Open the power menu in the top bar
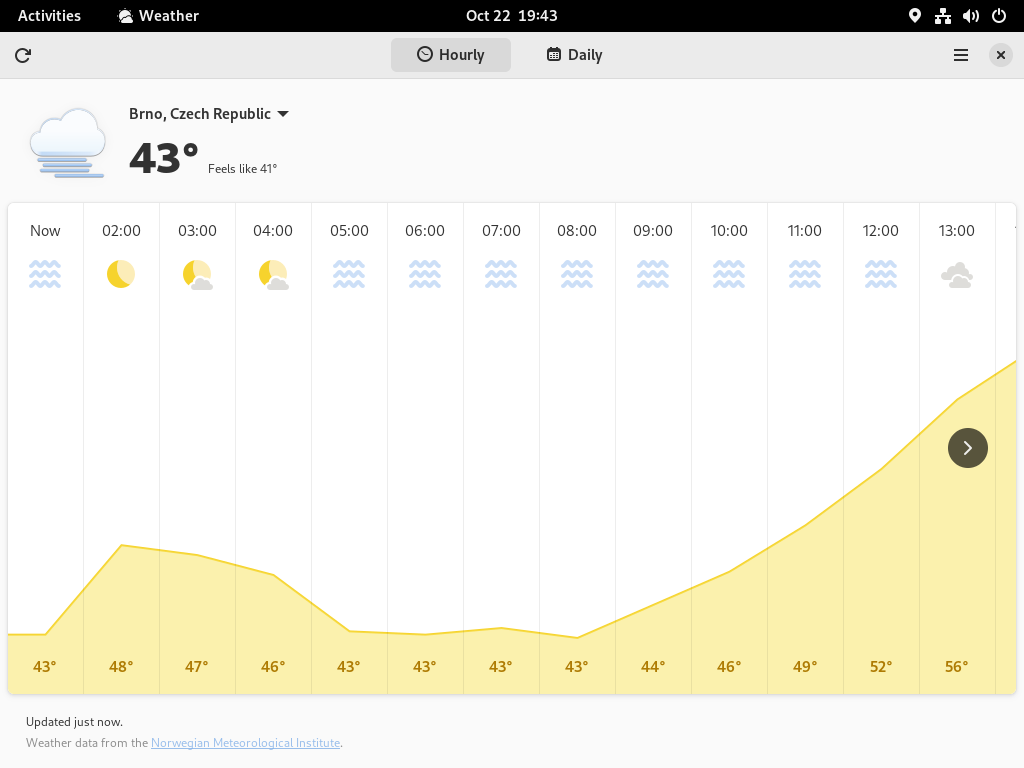This screenshot has height=768, width=1024. click(x=999, y=16)
